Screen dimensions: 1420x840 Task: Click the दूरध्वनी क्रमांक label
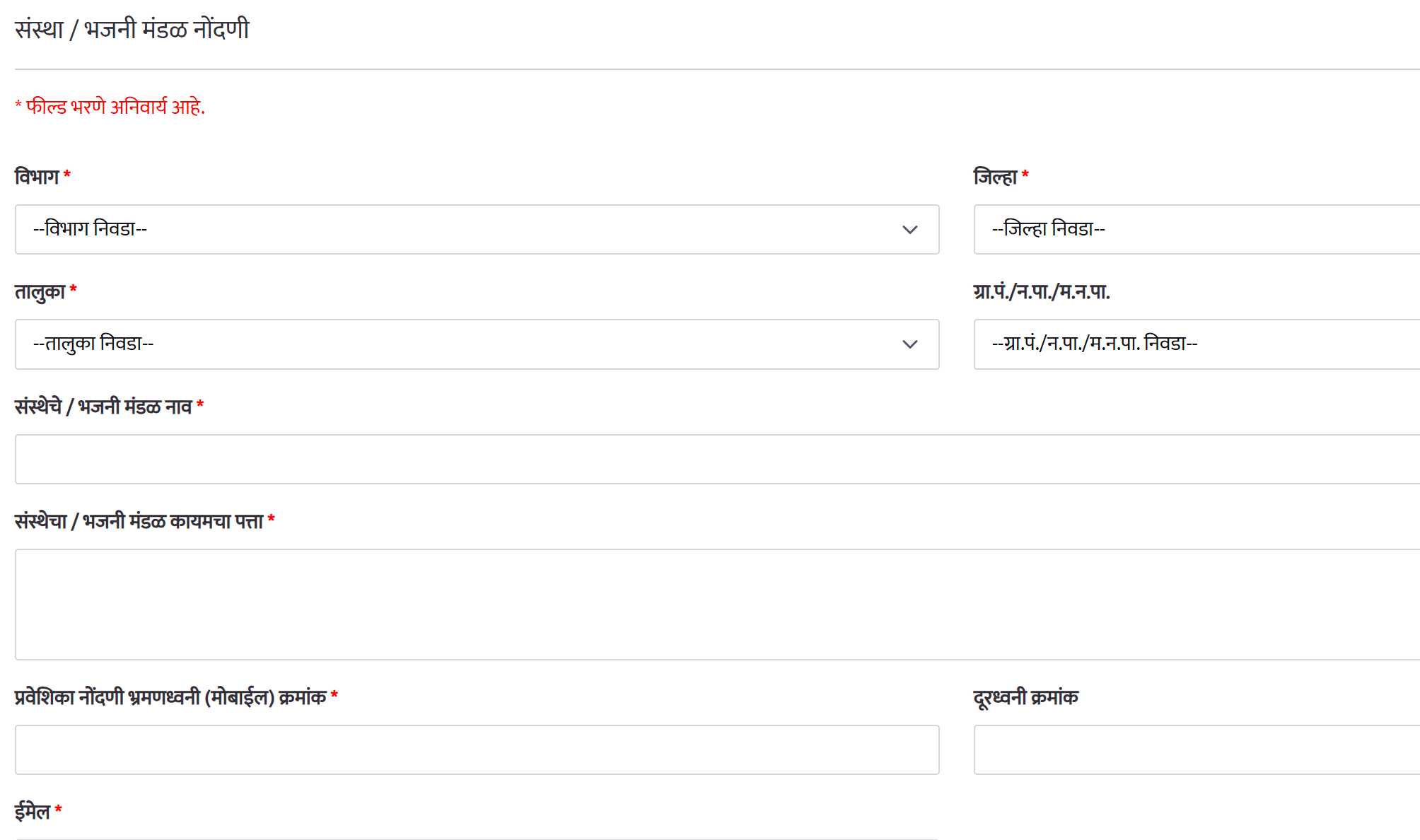[x=1025, y=697]
